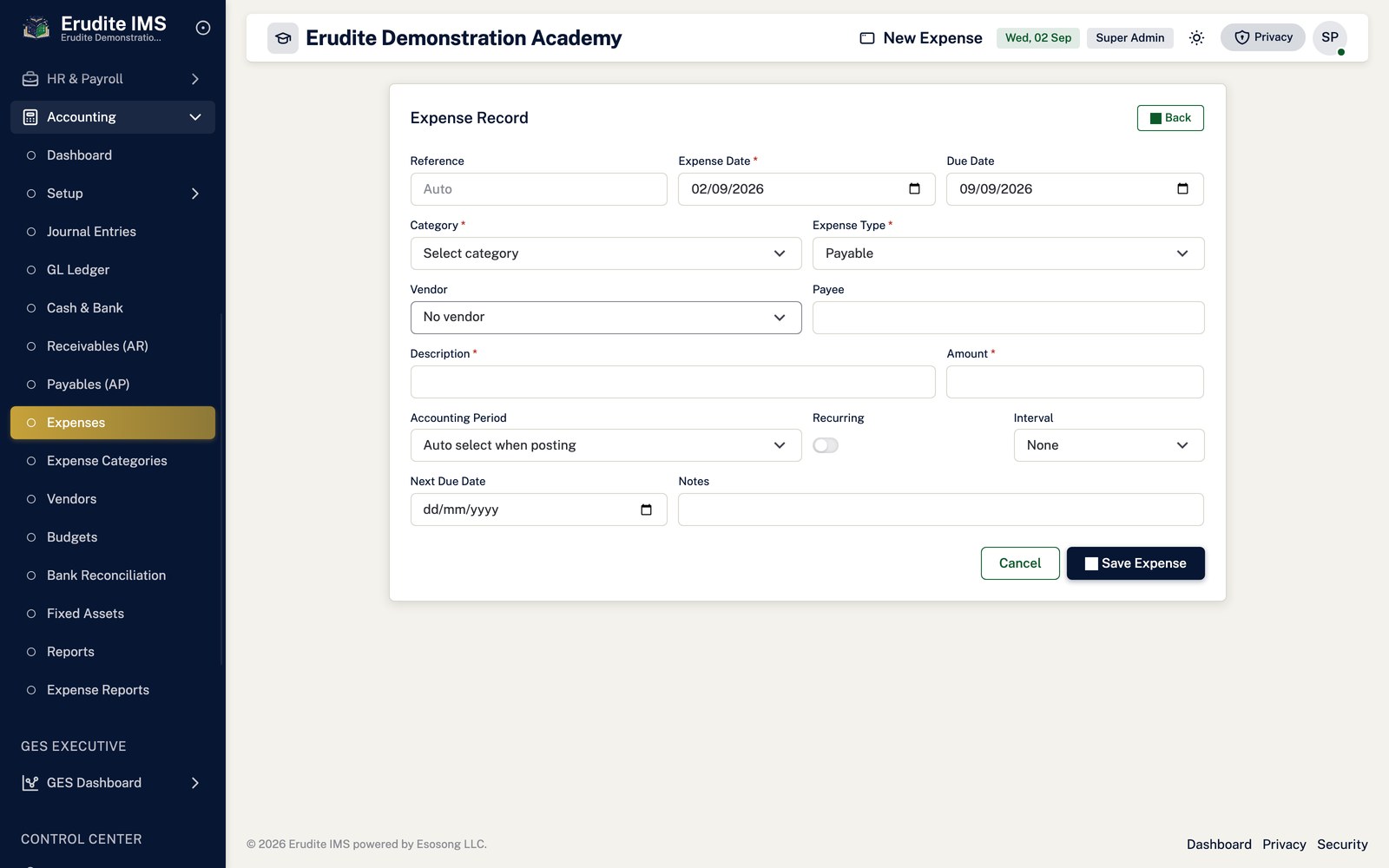
Task: Click the Notes input field
Action: (x=941, y=510)
